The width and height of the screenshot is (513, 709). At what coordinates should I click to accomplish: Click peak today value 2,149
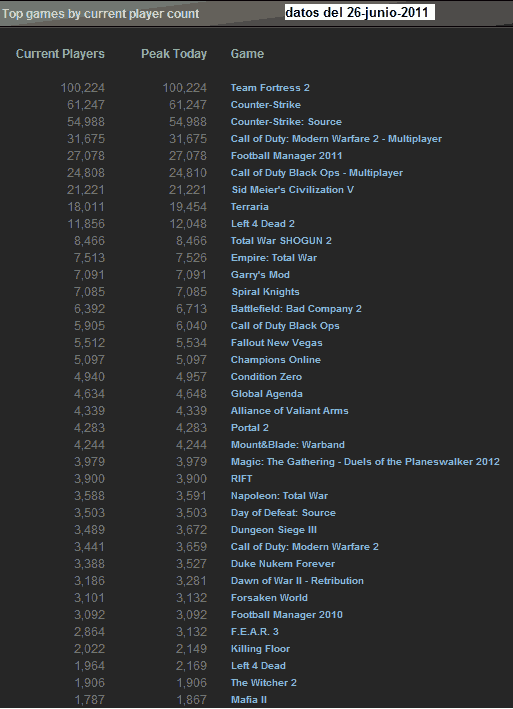[x=192, y=649]
